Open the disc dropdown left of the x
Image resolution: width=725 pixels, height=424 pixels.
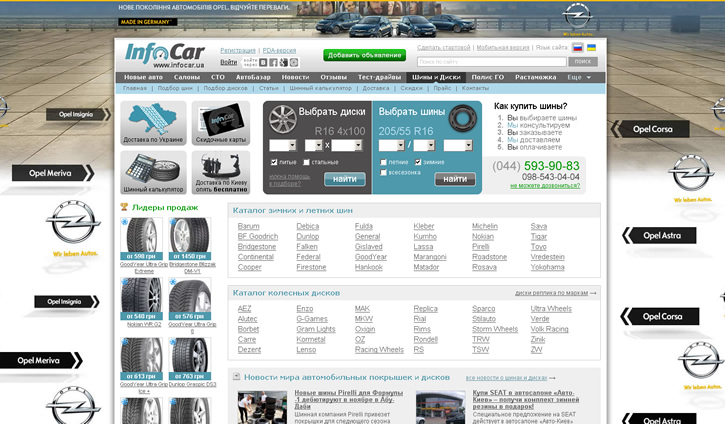point(313,146)
